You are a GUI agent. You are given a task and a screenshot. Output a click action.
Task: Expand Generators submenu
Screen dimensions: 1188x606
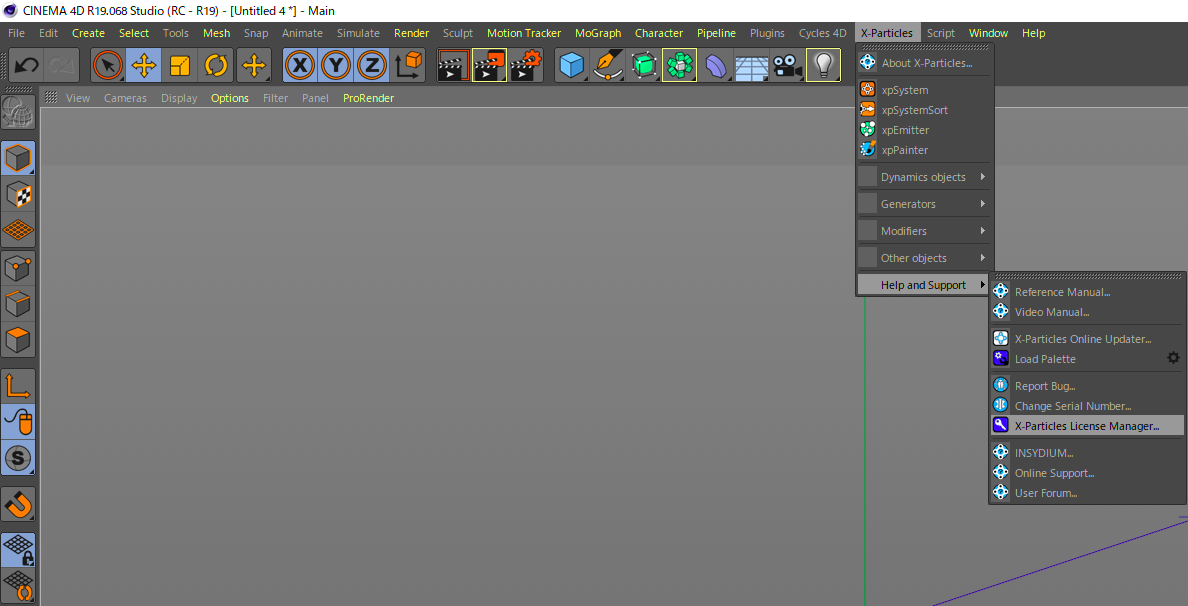tap(925, 204)
